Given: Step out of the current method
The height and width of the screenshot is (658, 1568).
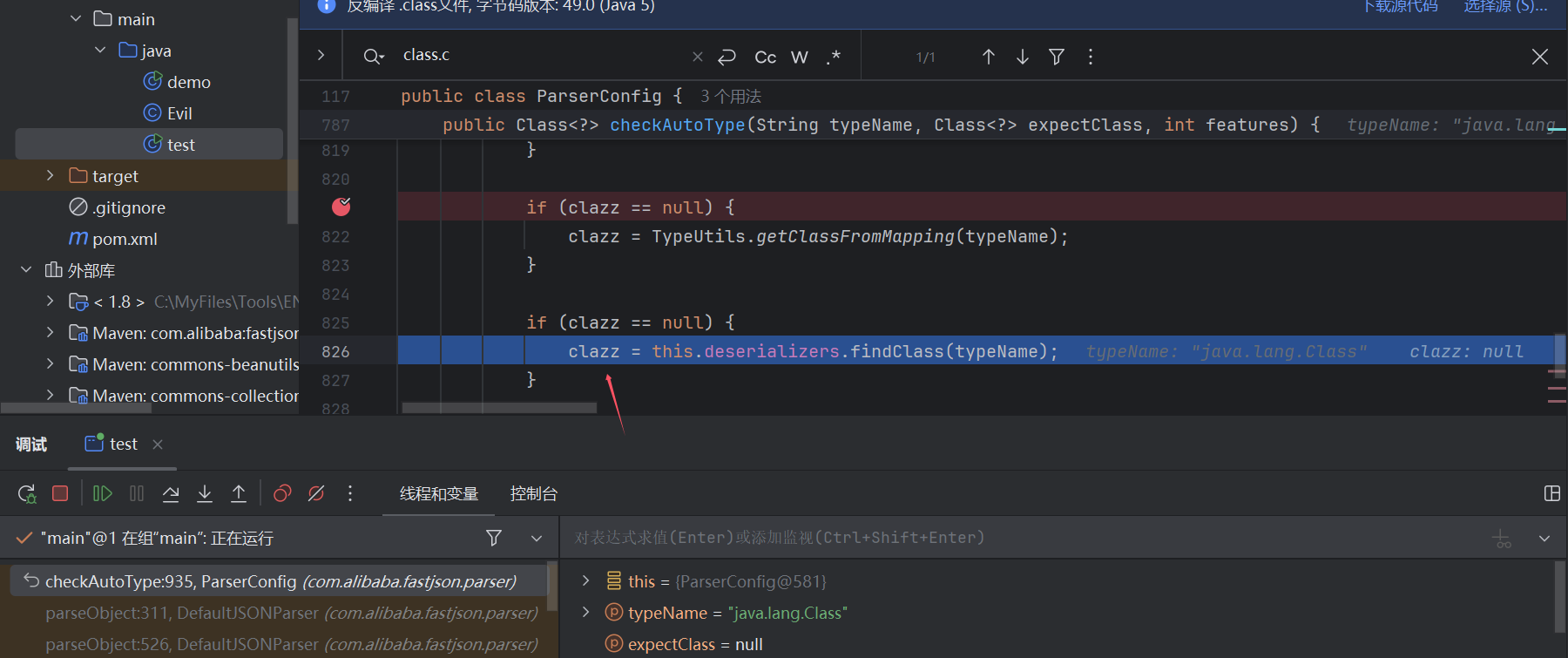Looking at the screenshot, I should [239, 494].
